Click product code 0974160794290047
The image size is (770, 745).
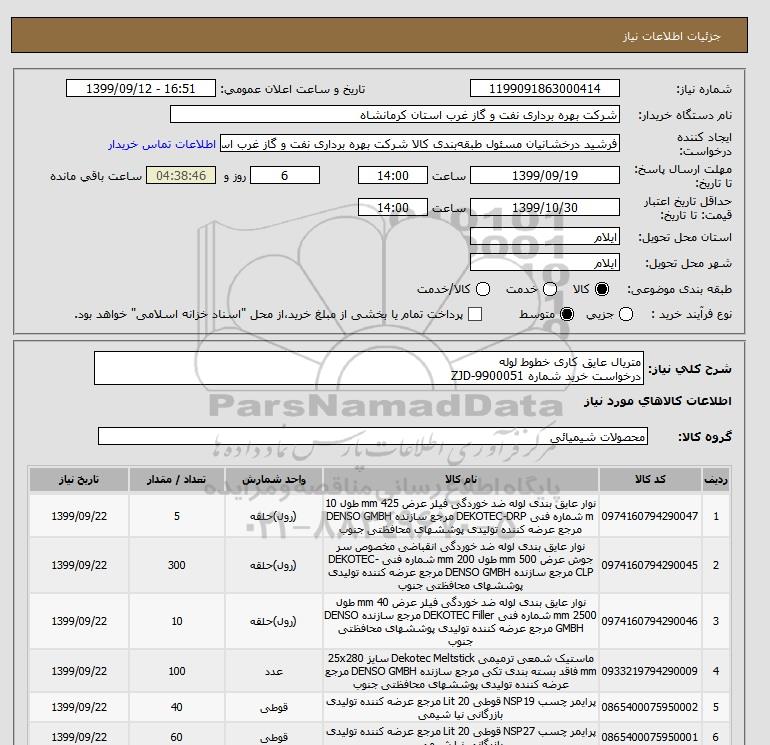(x=650, y=516)
